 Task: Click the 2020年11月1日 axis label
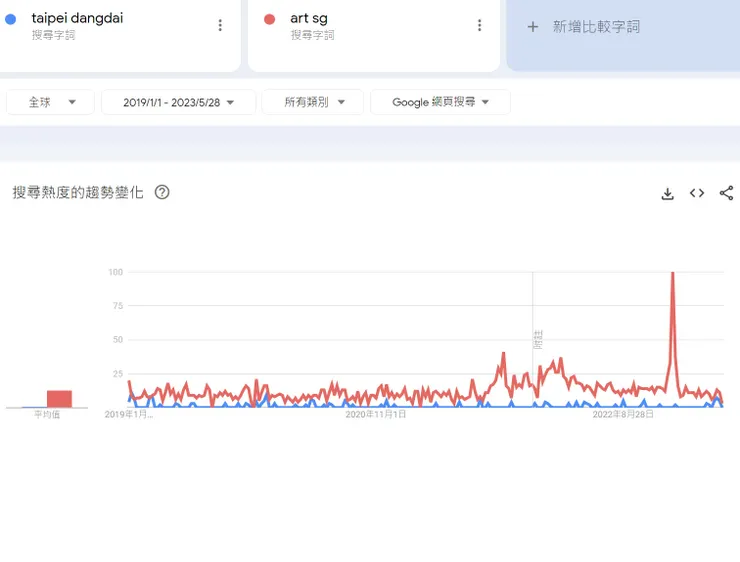[376, 414]
